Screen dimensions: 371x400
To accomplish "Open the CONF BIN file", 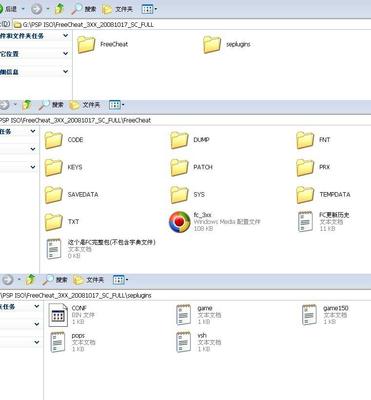I will [x=68, y=315].
